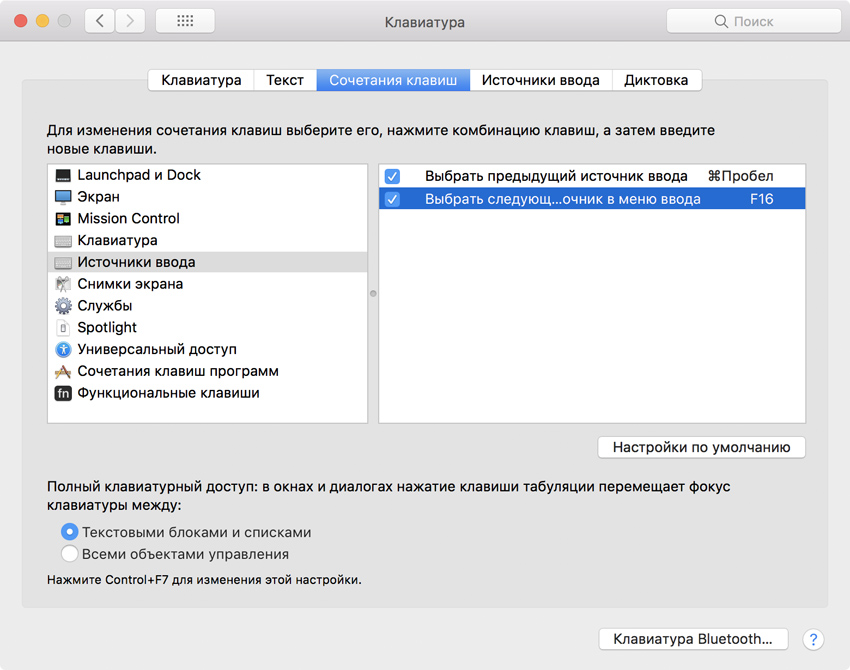Uncheck Выбрать предыдущий источник ввода checkbox
This screenshot has height=670, width=850.
coord(392,176)
